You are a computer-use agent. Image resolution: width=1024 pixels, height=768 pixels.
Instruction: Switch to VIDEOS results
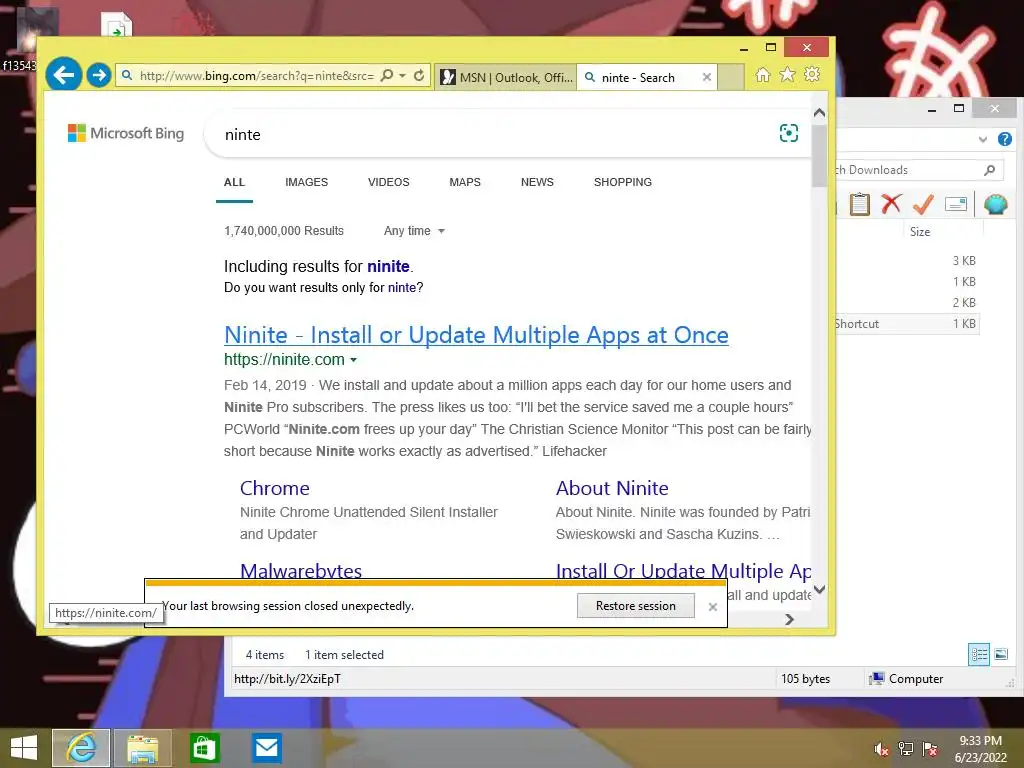(389, 182)
